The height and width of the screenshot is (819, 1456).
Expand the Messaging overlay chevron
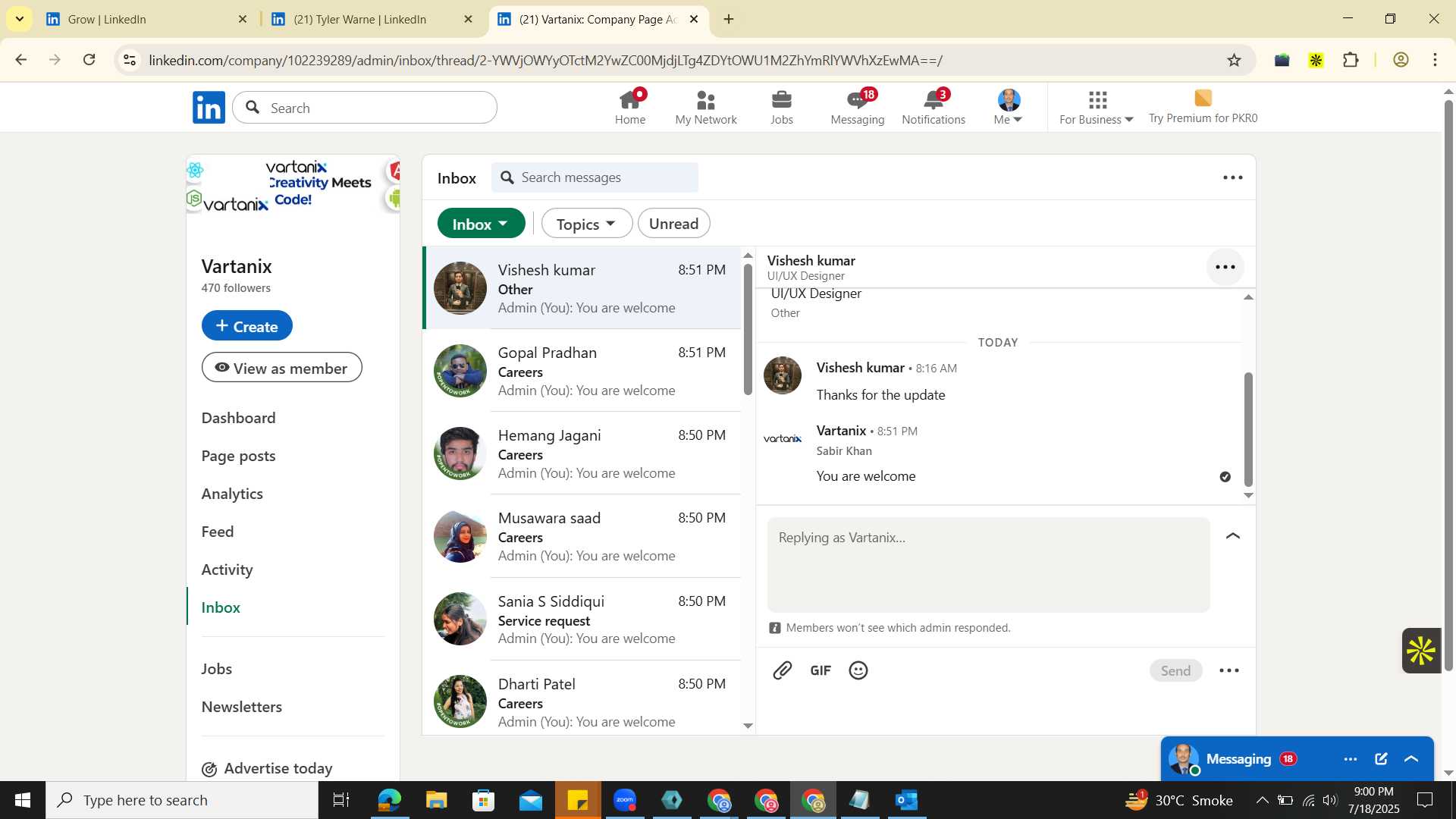click(1411, 759)
